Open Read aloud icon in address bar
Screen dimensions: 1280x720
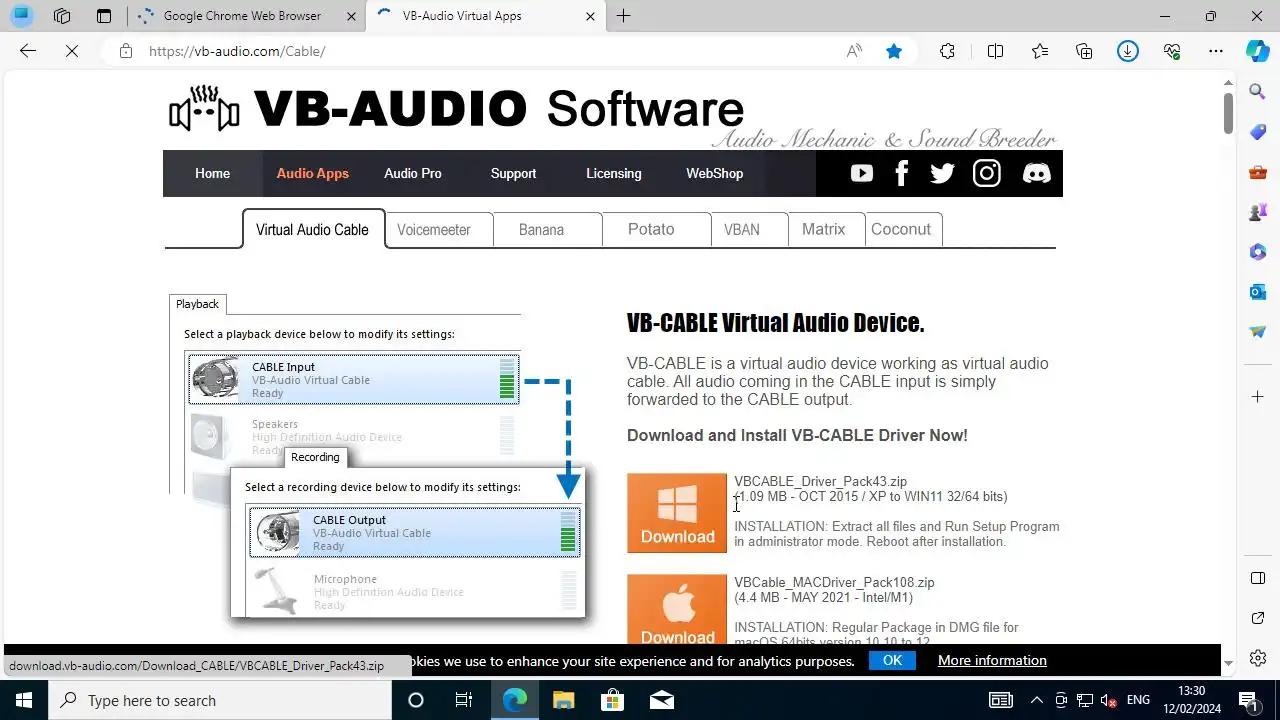click(854, 51)
